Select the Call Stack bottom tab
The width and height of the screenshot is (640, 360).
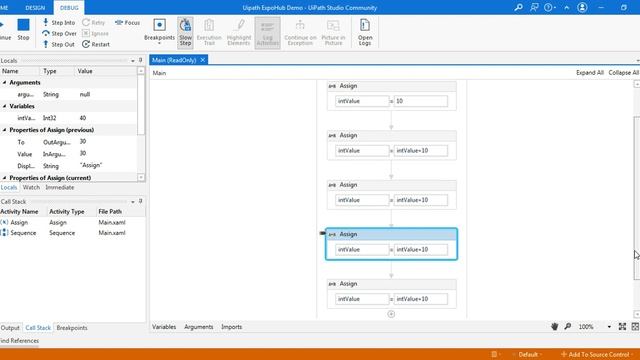[38, 328]
